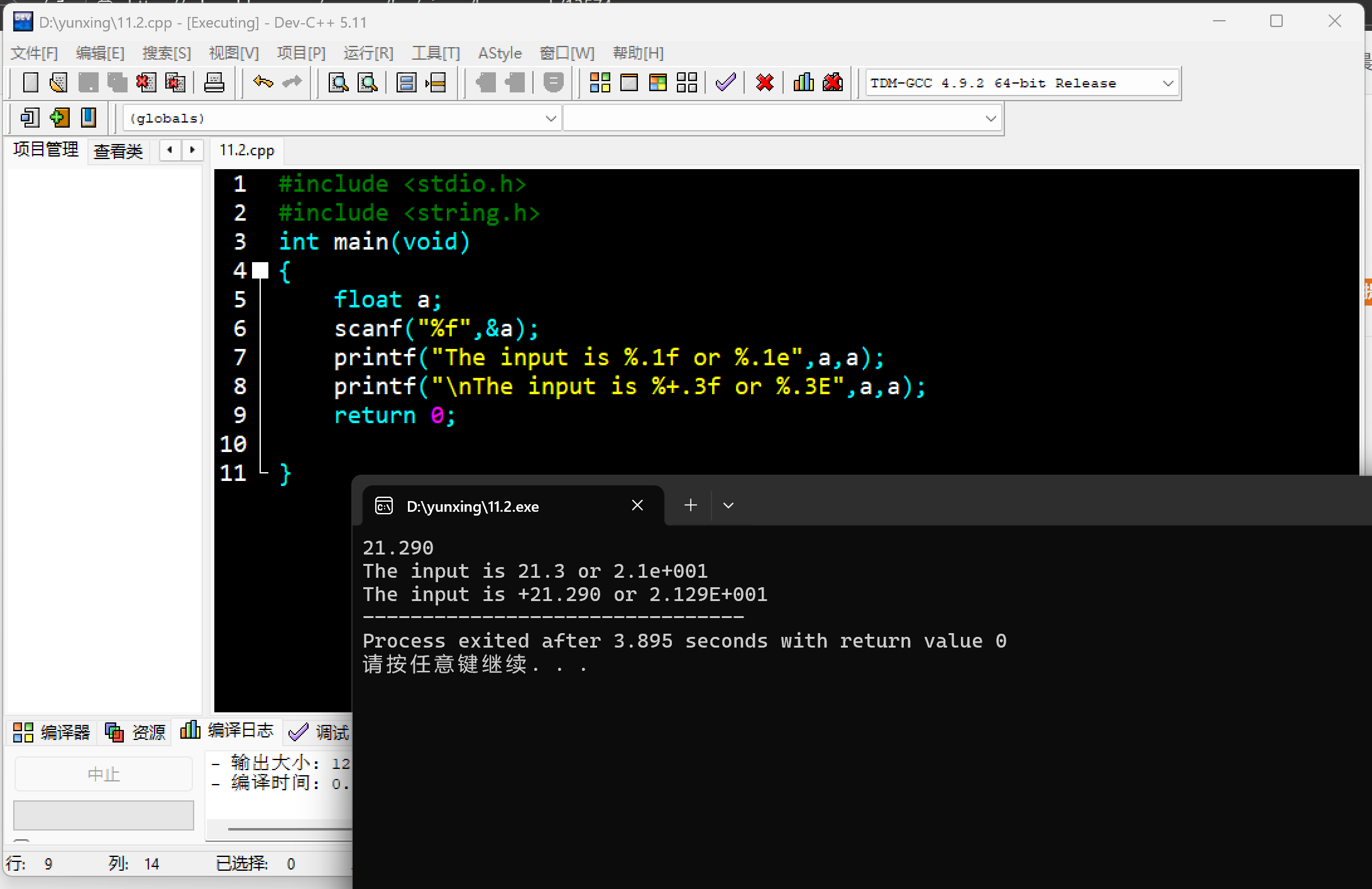Screen dimensions: 1372x889
Task: Click the 中止 button
Action: point(104,774)
